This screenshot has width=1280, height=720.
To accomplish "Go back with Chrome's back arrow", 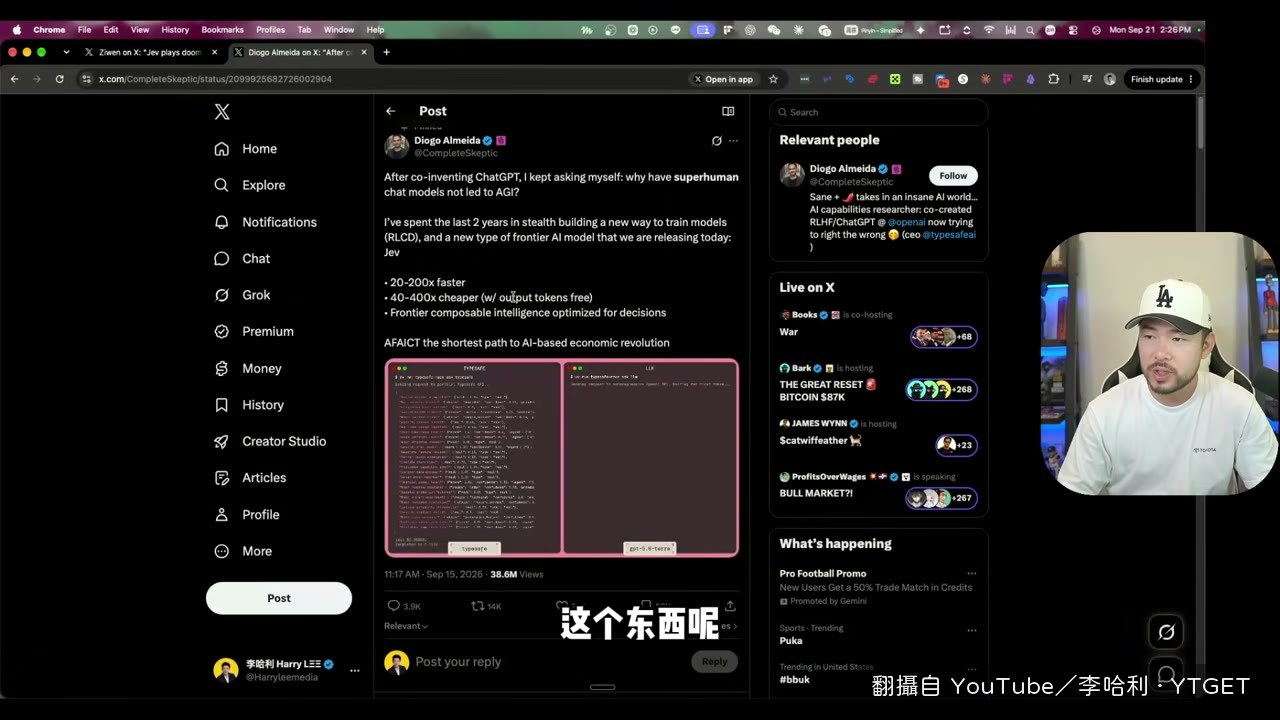I will (x=14, y=79).
